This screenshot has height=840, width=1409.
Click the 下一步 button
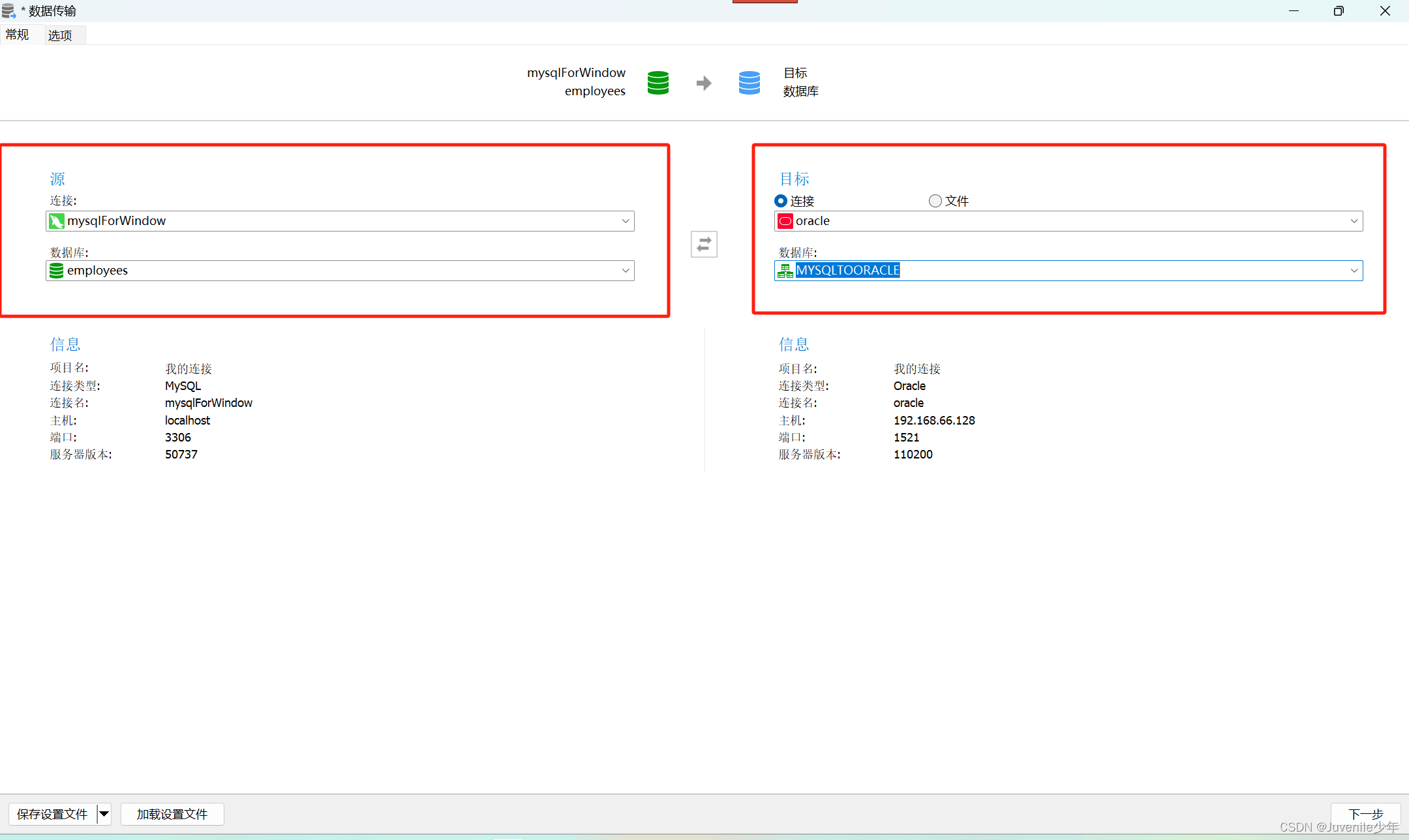(x=1365, y=813)
